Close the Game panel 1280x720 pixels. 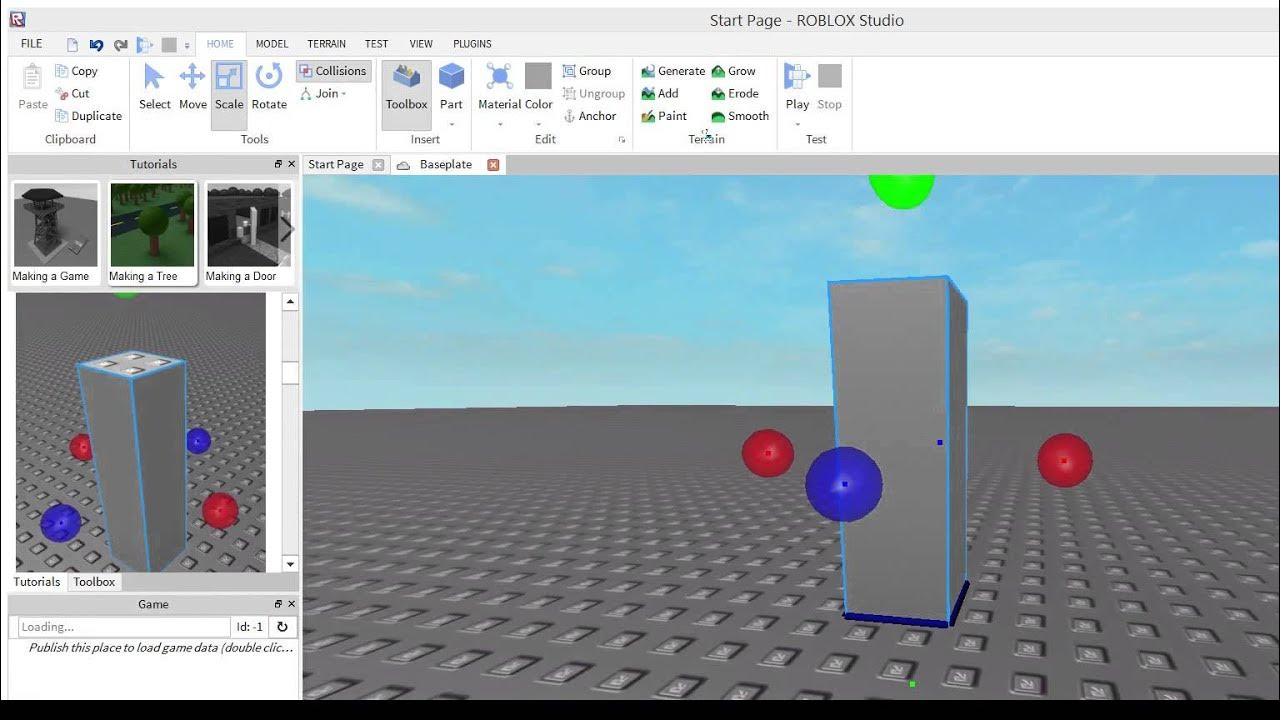pos(291,604)
